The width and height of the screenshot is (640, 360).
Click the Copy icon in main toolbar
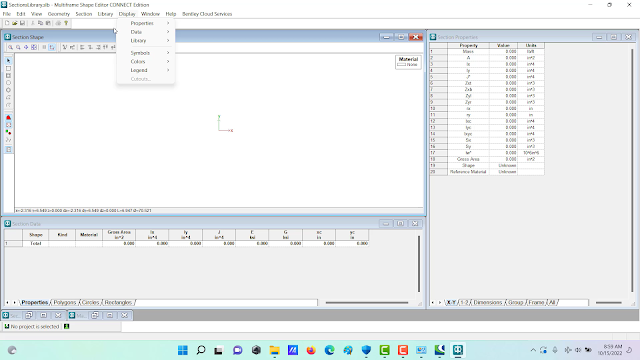click(40, 23)
